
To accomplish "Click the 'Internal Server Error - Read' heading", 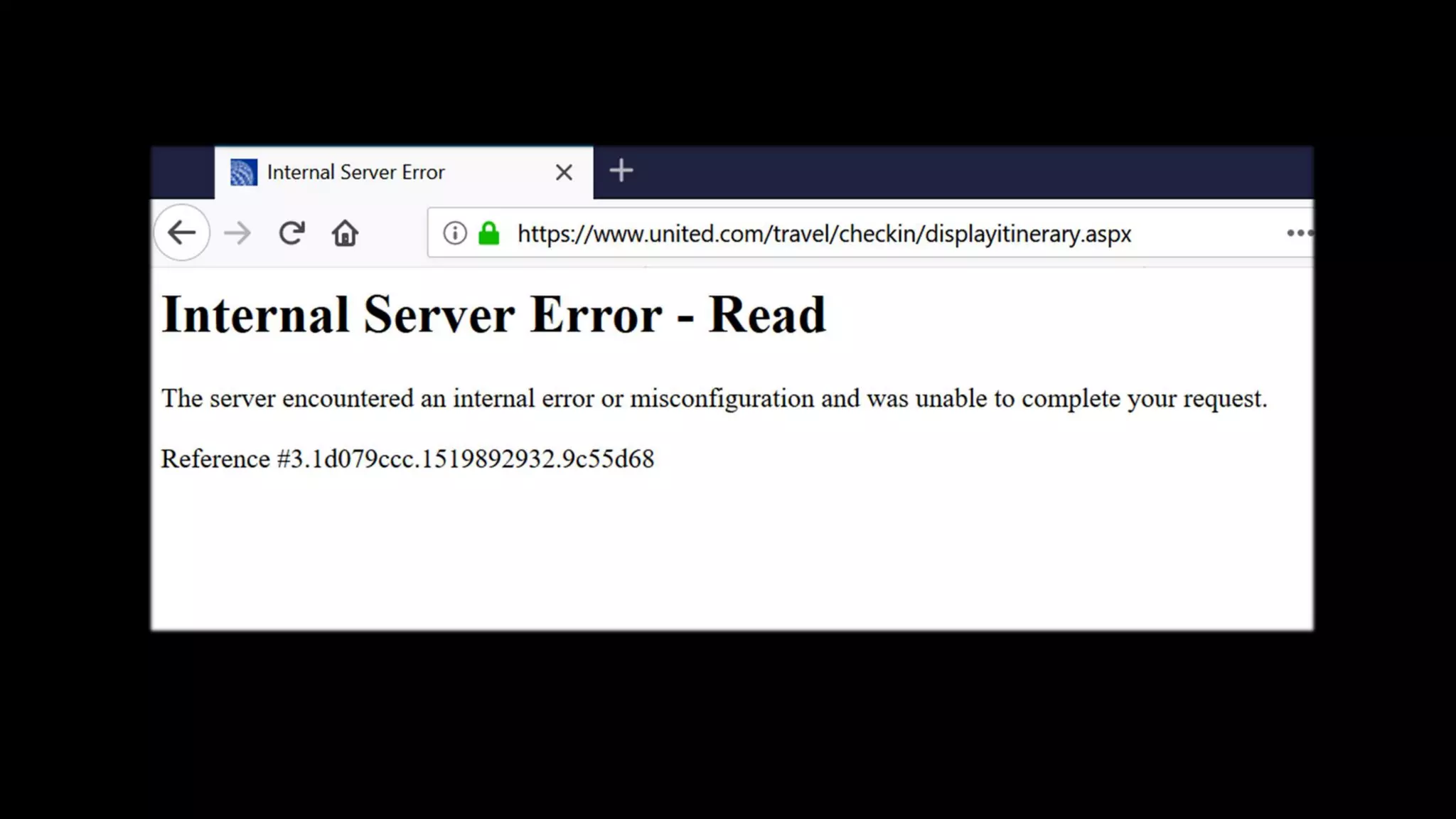I will click(x=493, y=314).
